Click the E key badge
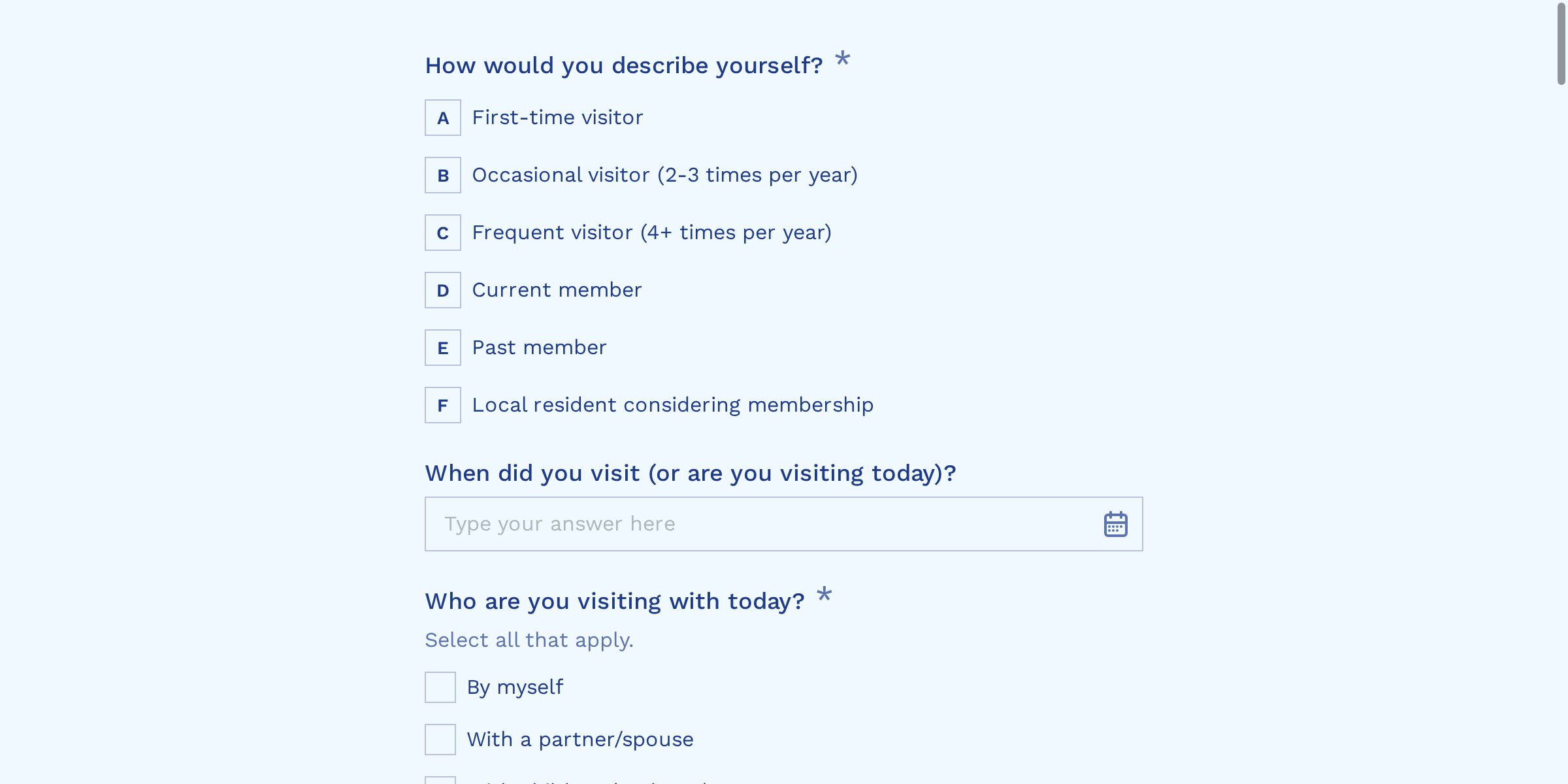Viewport: 1568px width, 784px height. click(x=442, y=348)
